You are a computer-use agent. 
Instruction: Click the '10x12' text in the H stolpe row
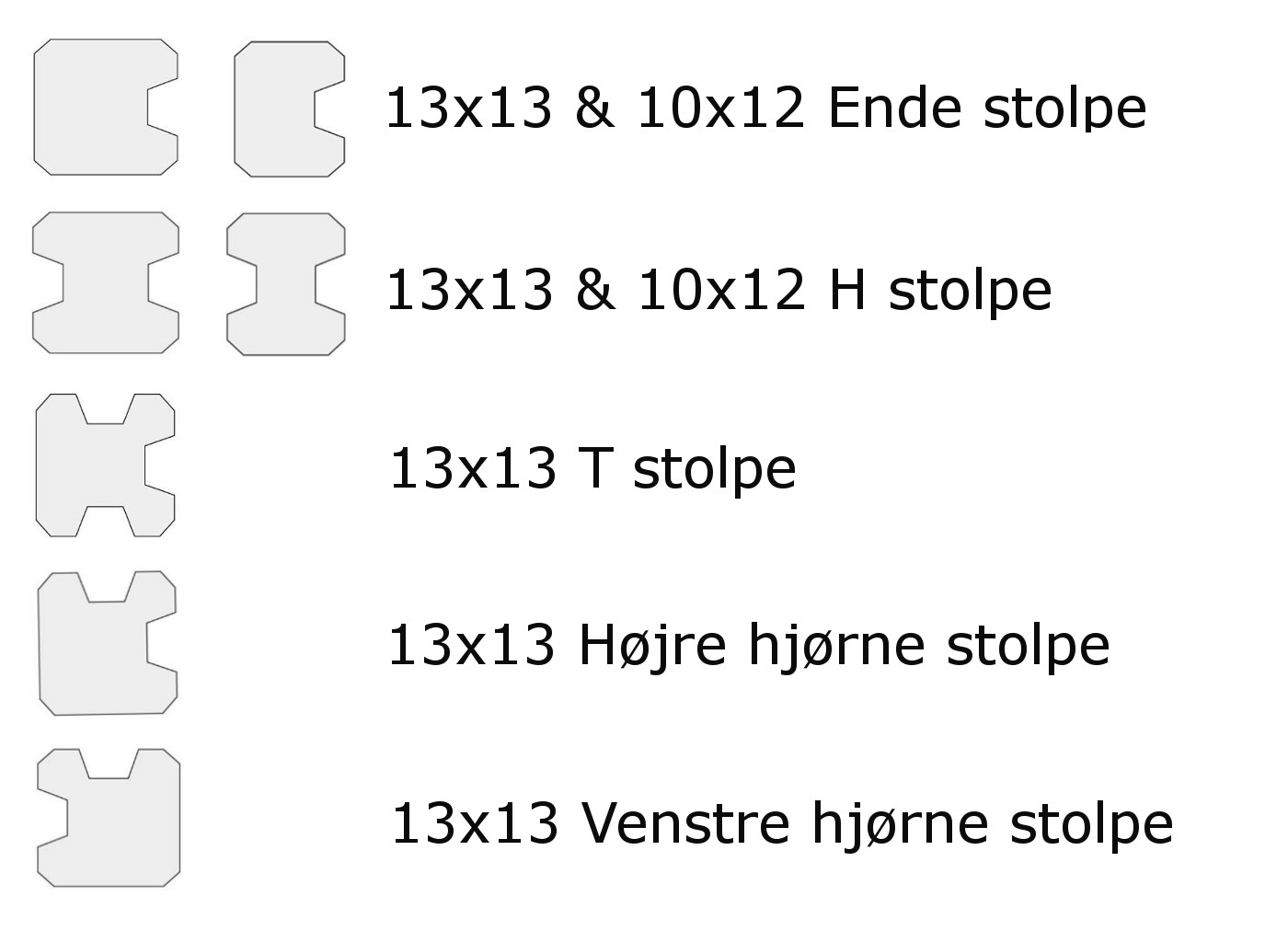click(720, 290)
